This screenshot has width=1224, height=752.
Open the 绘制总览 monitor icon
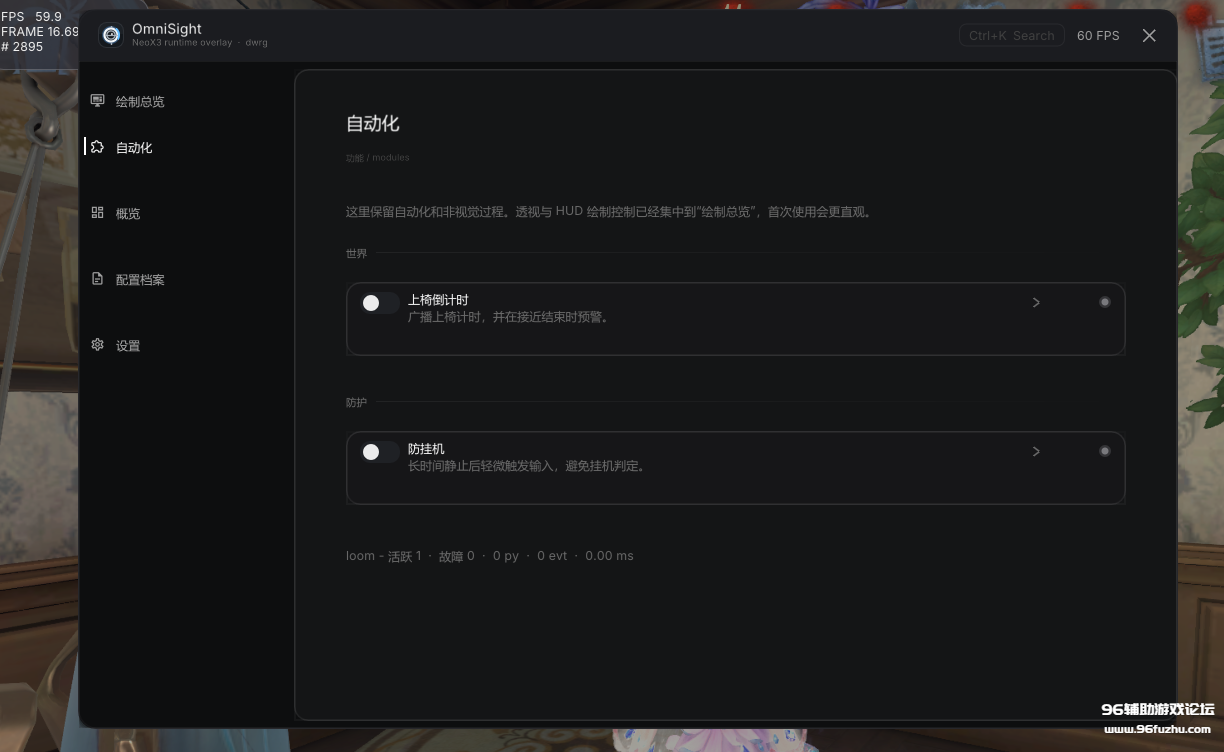97,100
